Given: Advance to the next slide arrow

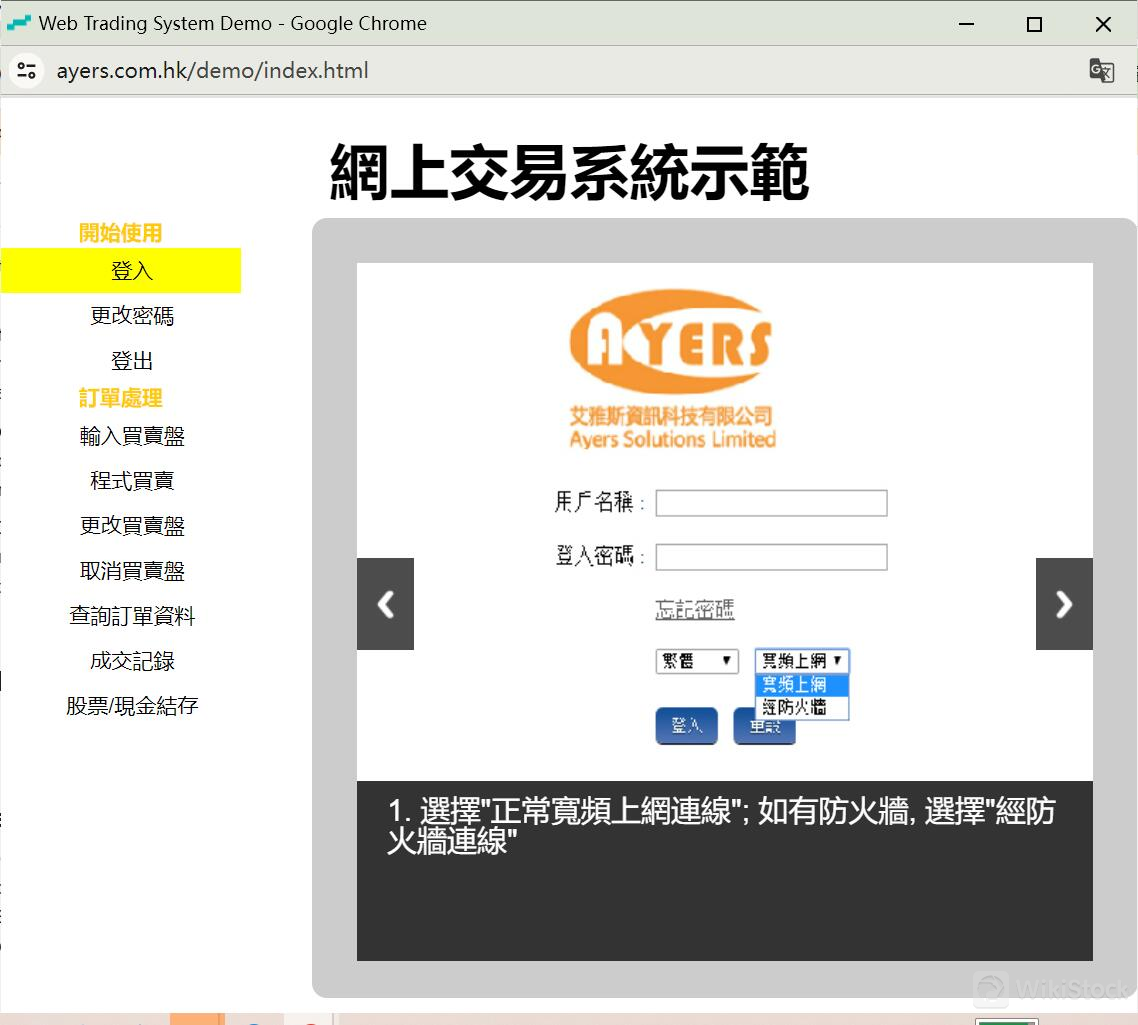Looking at the screenshot, I should coord(1064,604).
